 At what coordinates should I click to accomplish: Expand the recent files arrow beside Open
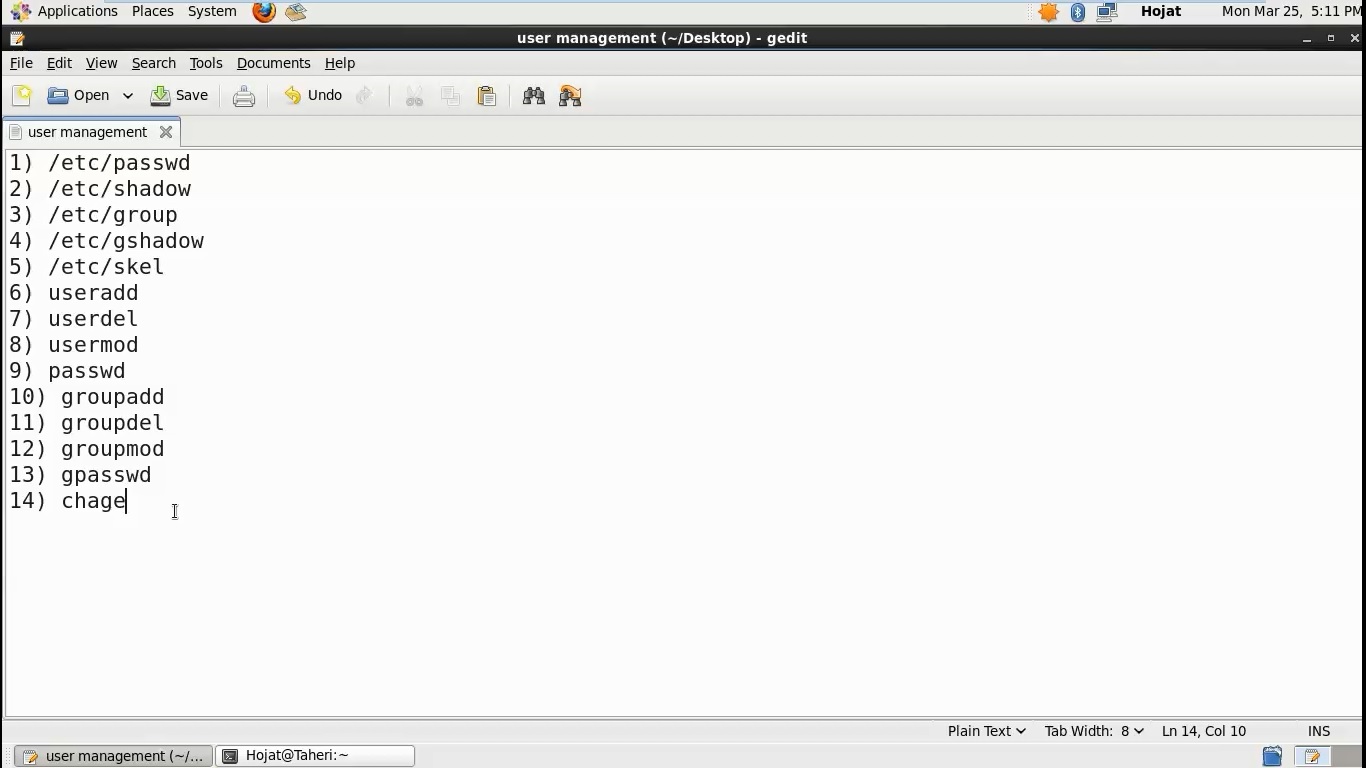point(128,96)
